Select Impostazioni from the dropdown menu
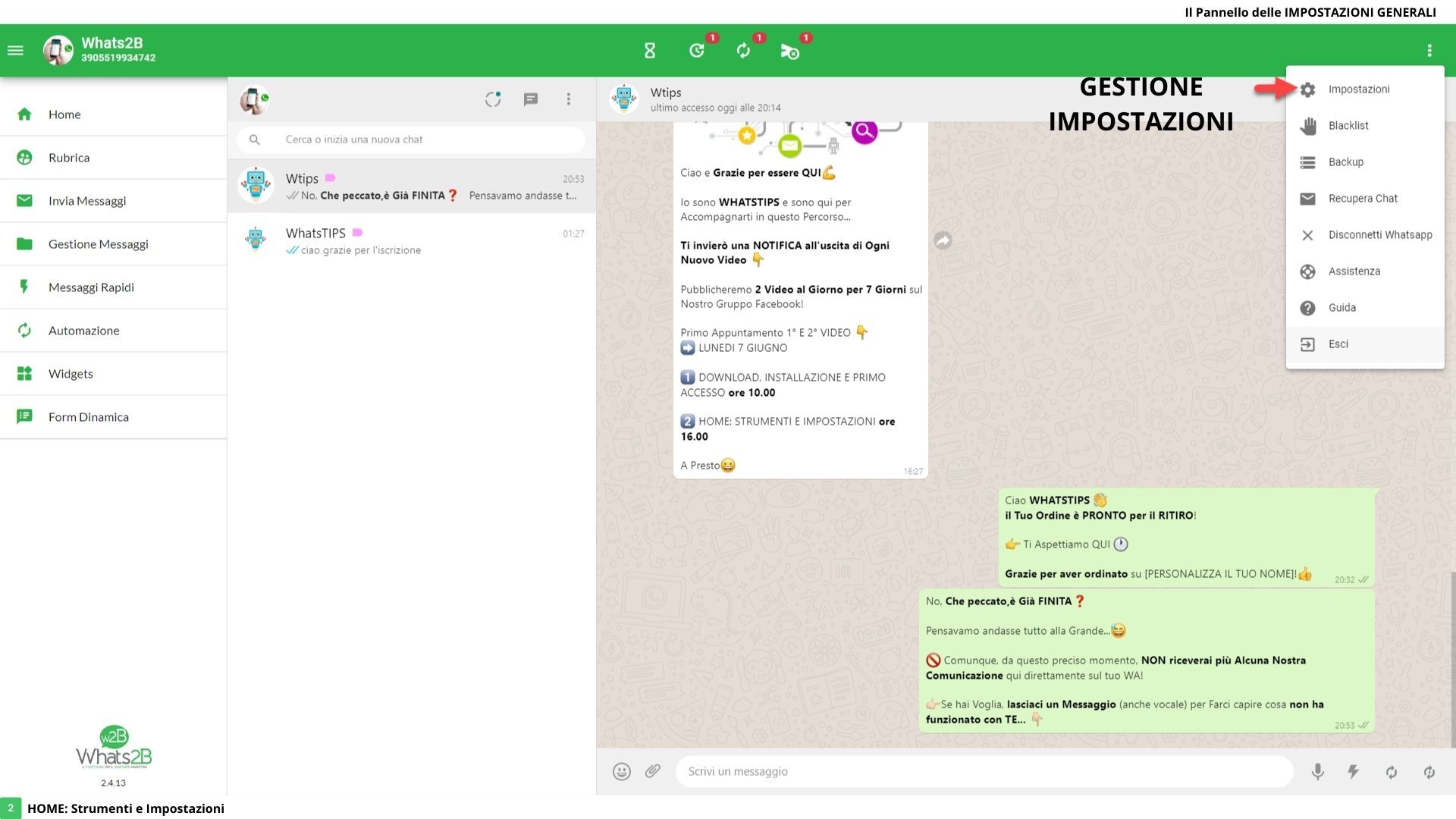 (x=1365, y=89)
